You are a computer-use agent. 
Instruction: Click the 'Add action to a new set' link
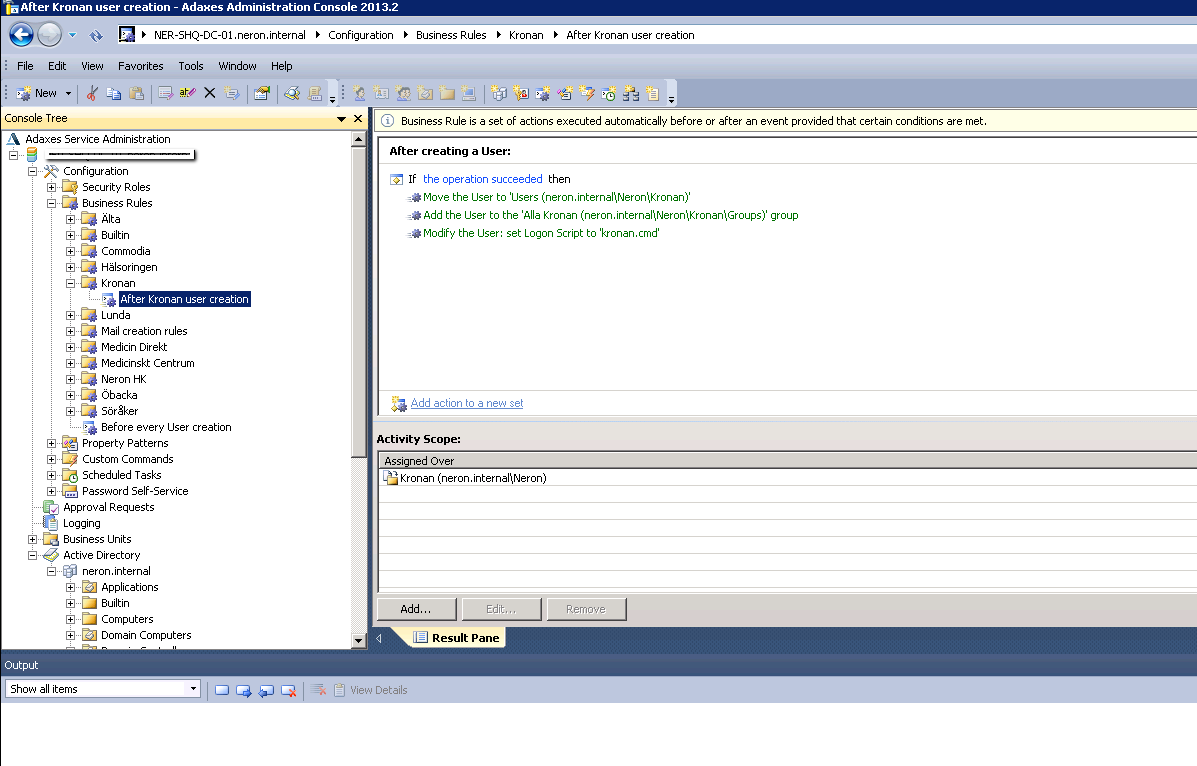[x=467, y=403]
